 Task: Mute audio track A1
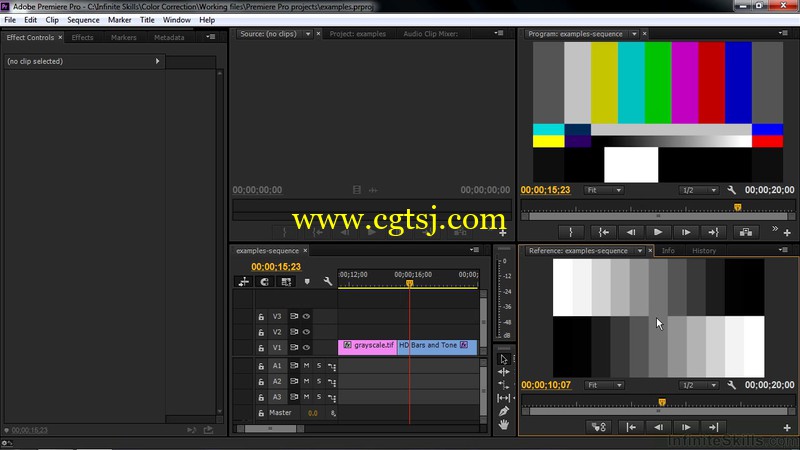click(307, 365)
